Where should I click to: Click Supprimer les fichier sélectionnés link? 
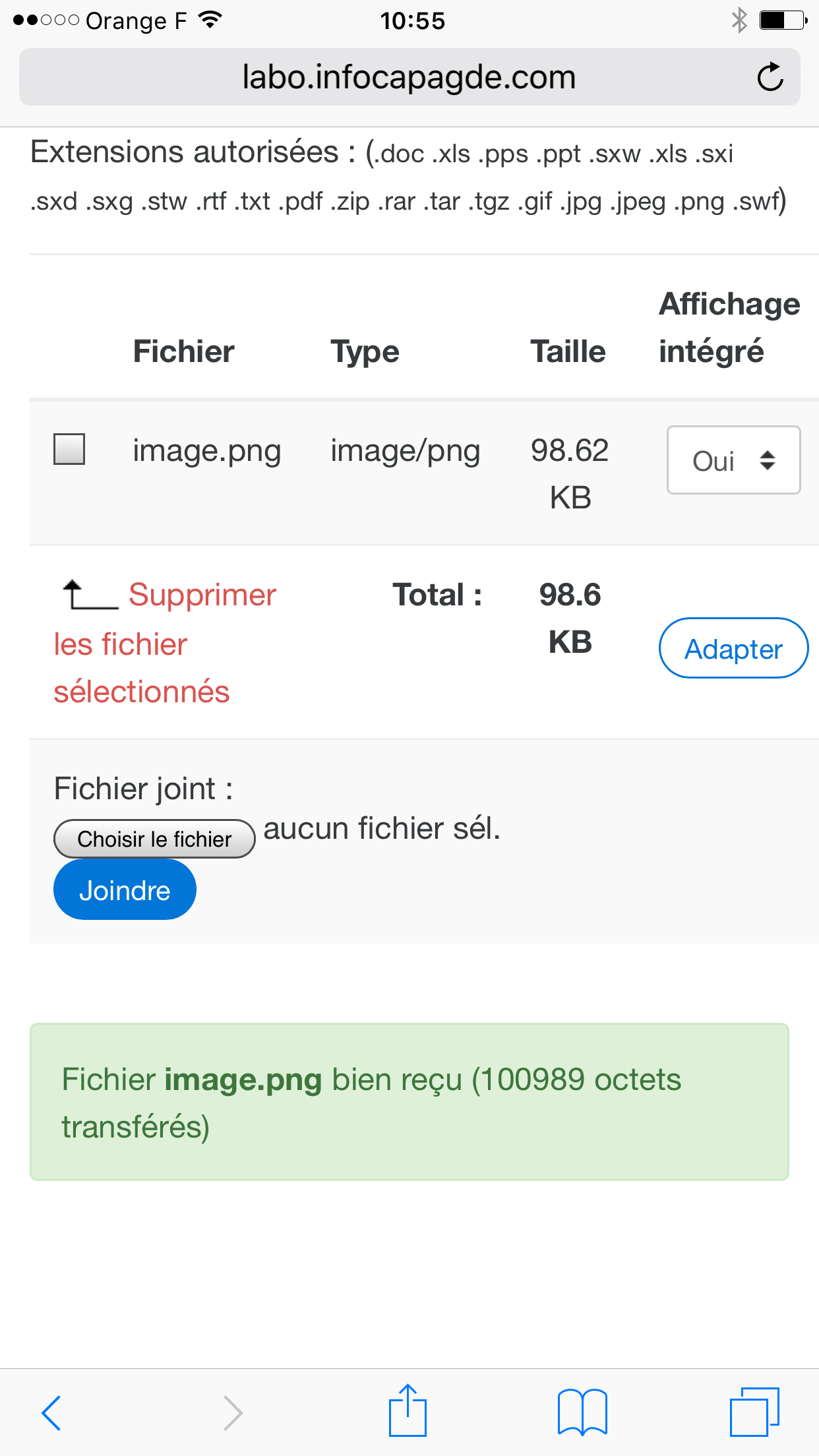(x=165, y=643)
